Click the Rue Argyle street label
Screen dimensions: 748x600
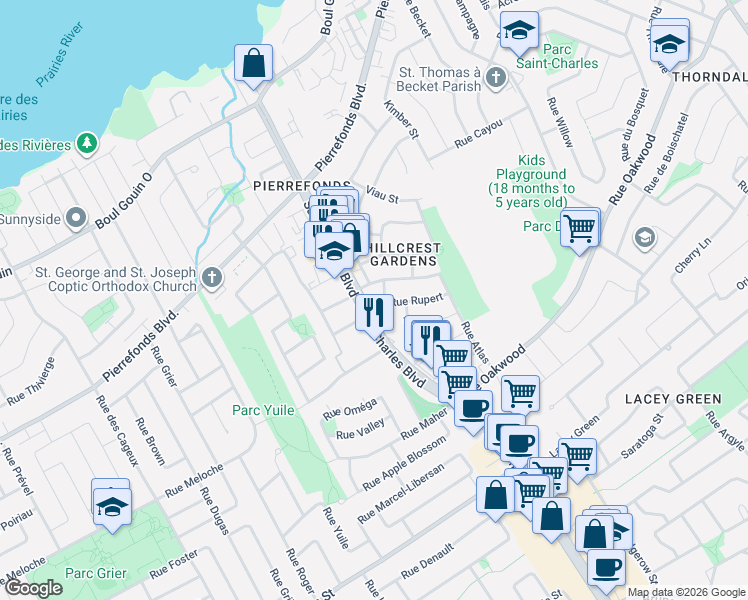(x=725, y=431)
